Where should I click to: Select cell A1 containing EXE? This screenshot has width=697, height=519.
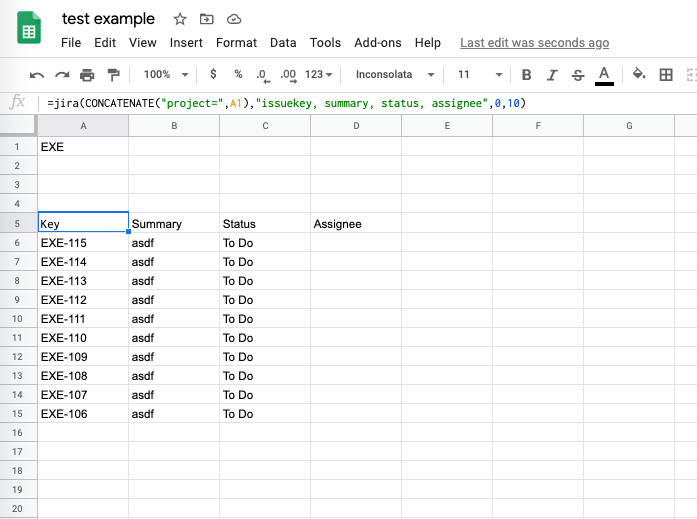pyautogui.click(x=83, y=147)
